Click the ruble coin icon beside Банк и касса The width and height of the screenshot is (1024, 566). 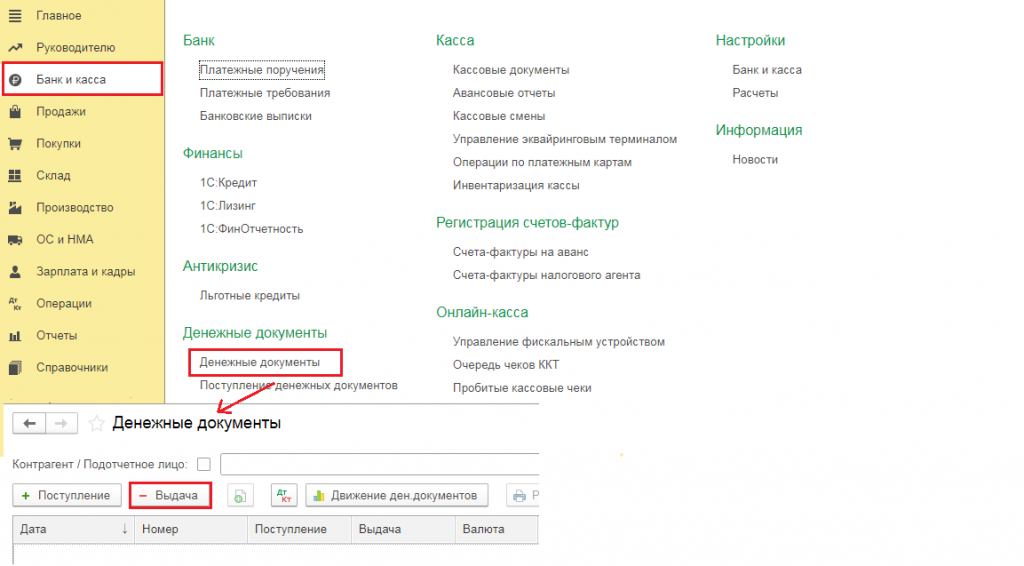click(x=15, y=80)
